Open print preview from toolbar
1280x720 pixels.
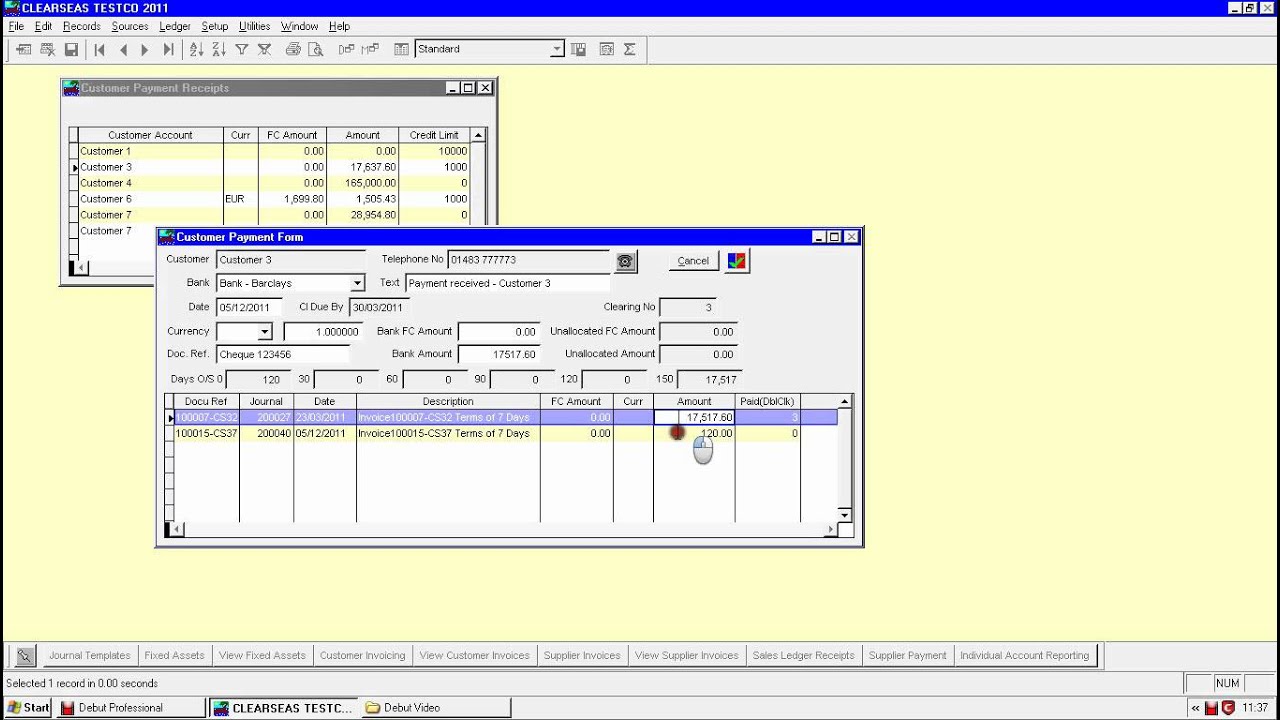click(316, 49)
